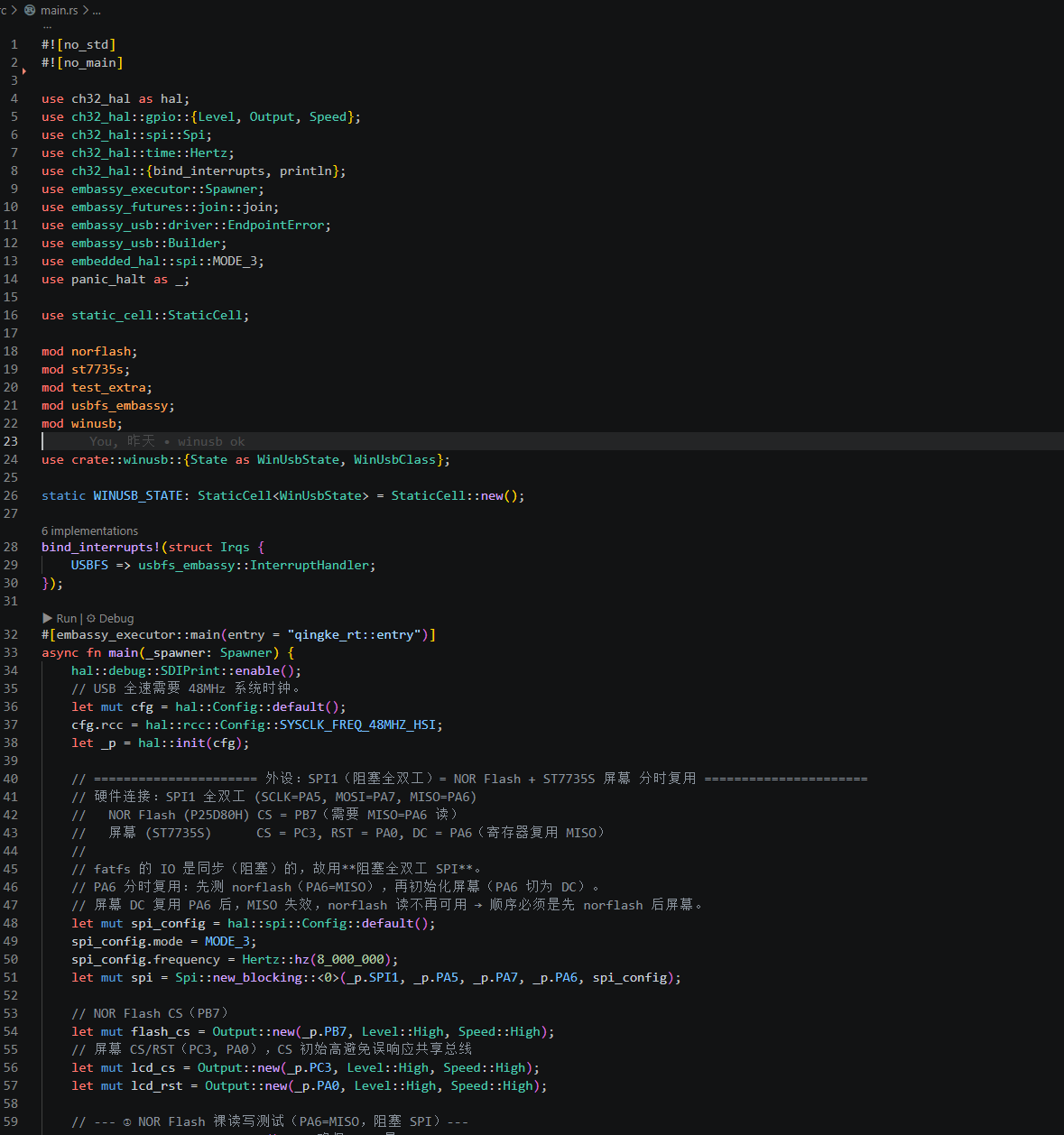Viewport: 1064px width, 1135px height.
Task: Click flash_cs variable name
Action: [x=161, y=1031]
